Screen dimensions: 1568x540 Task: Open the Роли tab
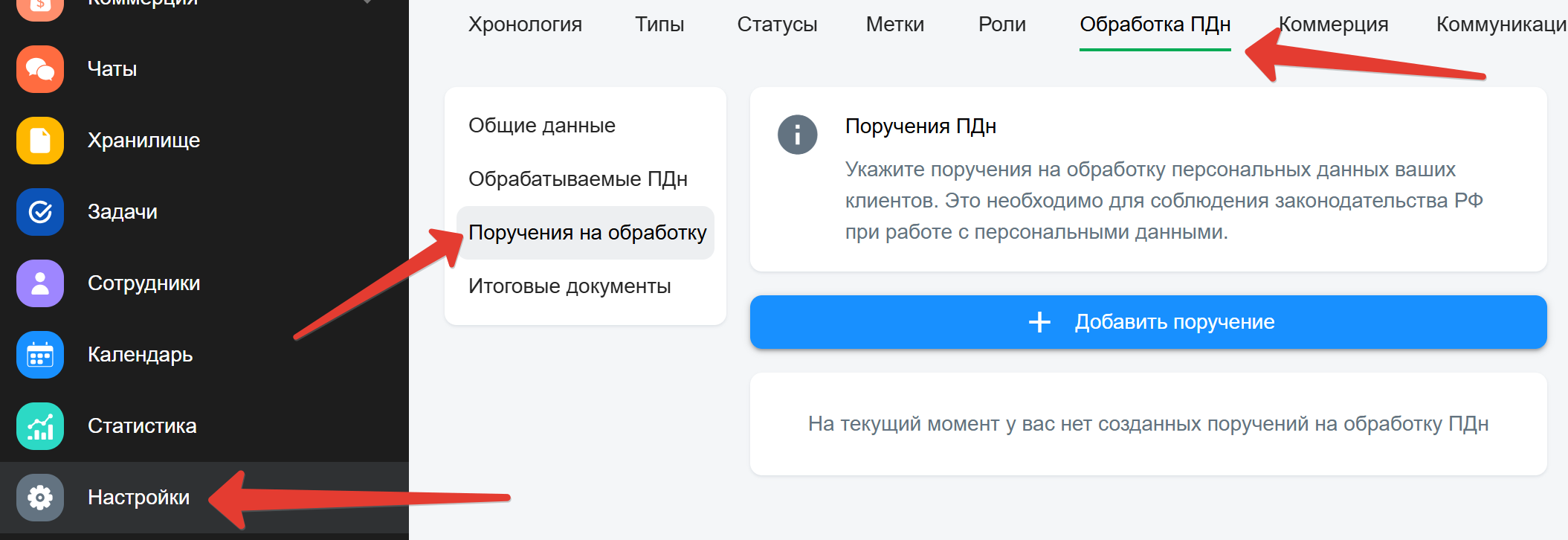(1002, 25)
